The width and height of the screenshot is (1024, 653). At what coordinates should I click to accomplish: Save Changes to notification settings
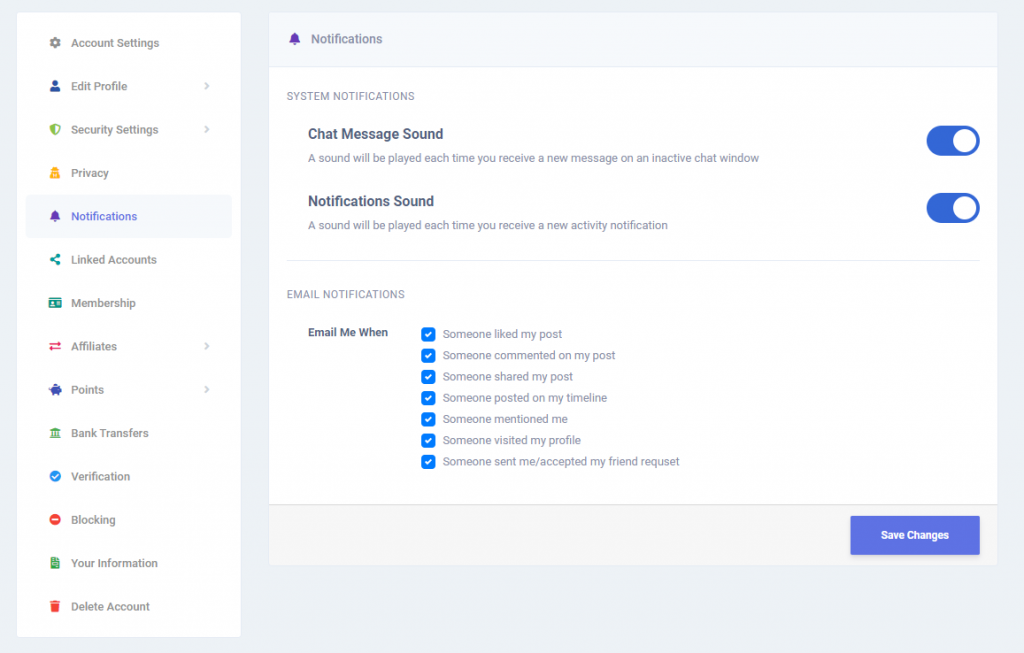914,535
